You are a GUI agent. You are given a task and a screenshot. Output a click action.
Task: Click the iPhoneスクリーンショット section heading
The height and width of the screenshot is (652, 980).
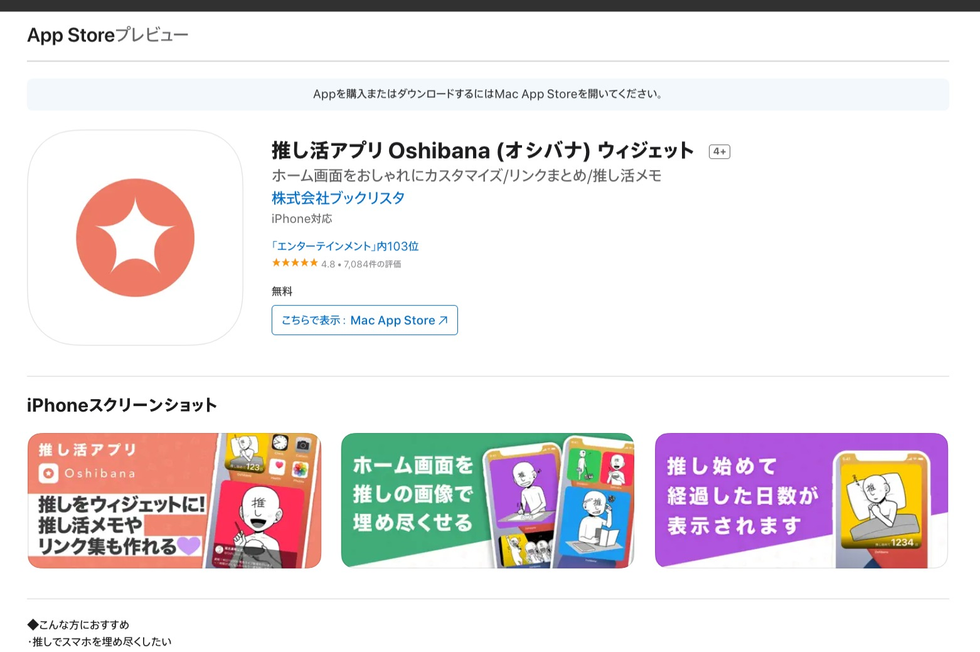(122, 405)
